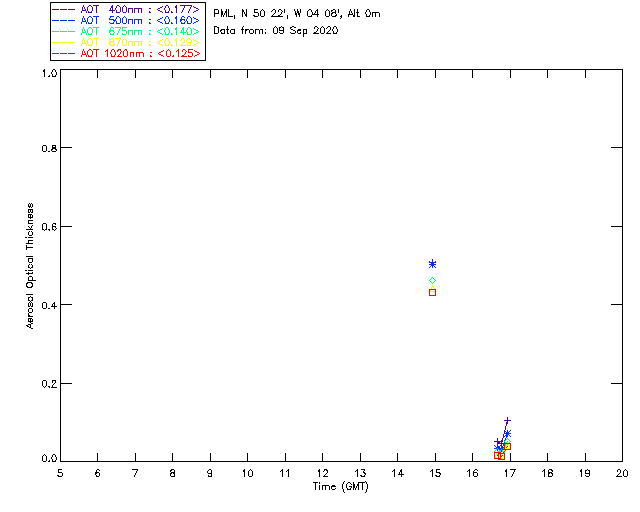Viewport: 640px width, 512px height.
Task: Click the x-axis tick label 11
Action: click(285, 473)
